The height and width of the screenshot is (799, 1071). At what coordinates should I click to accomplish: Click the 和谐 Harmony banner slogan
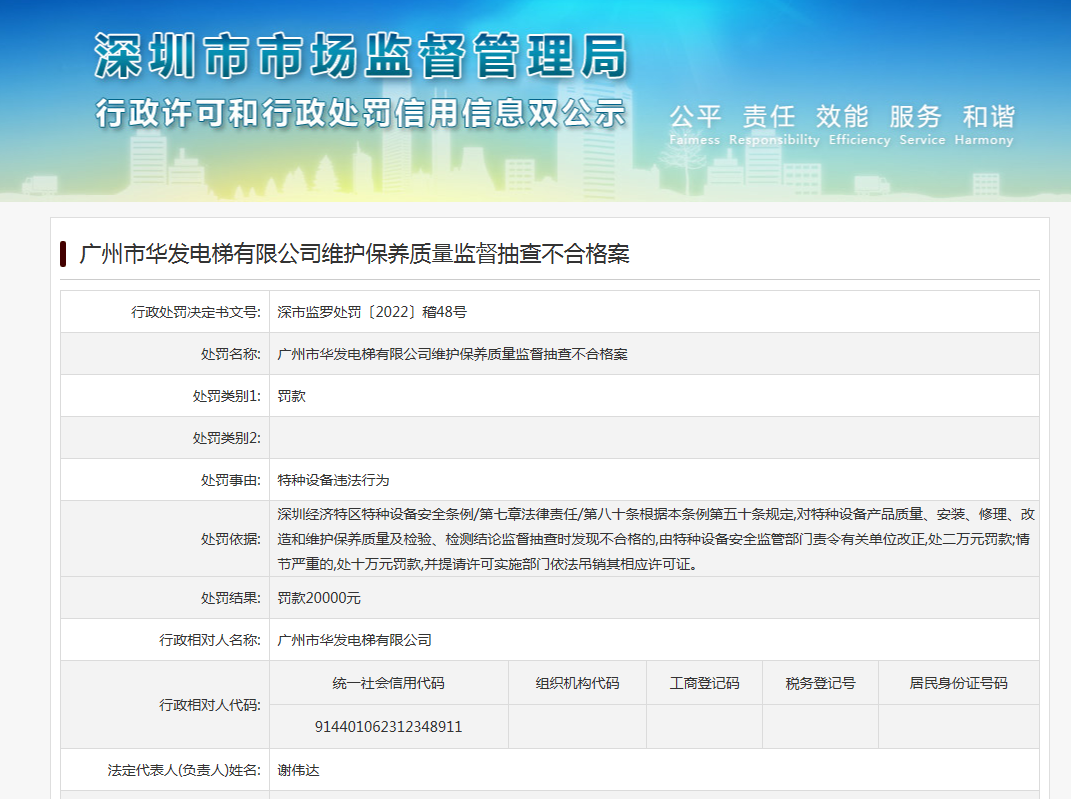click(x=984, y=124)
